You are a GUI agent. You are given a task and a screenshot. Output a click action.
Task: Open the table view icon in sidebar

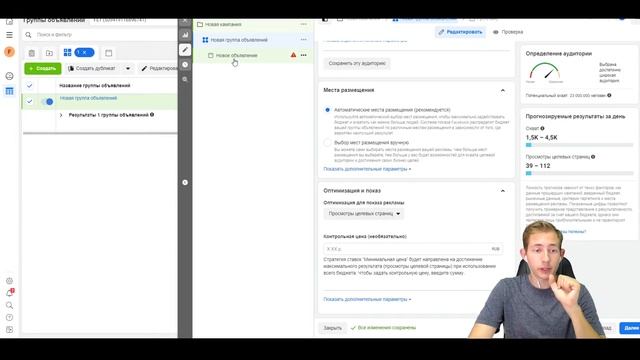9,91
